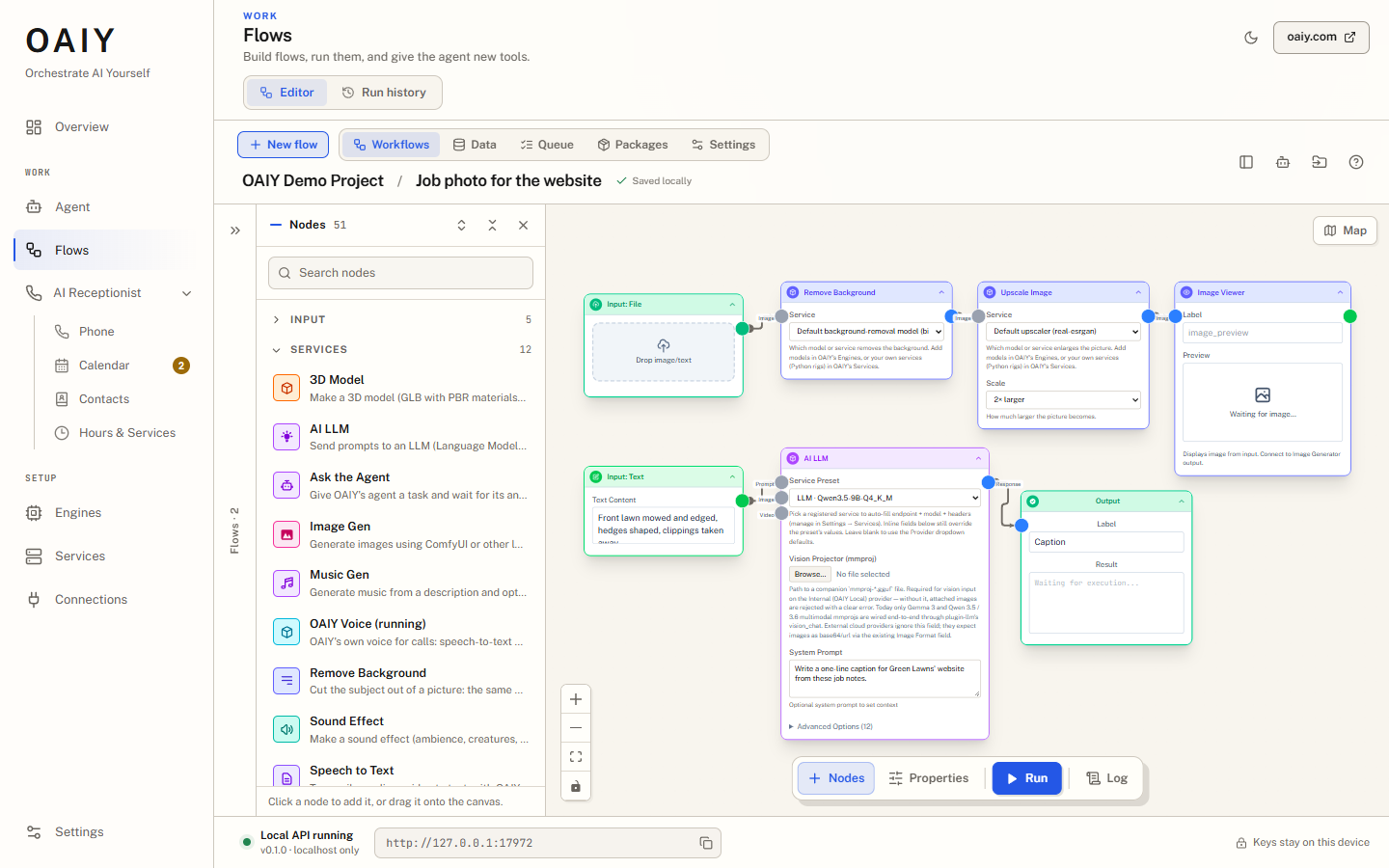Toggle dark mode with the moon icon
Image resolution: width=1389 pixels, height=868 pixels.
[1251, 38]
